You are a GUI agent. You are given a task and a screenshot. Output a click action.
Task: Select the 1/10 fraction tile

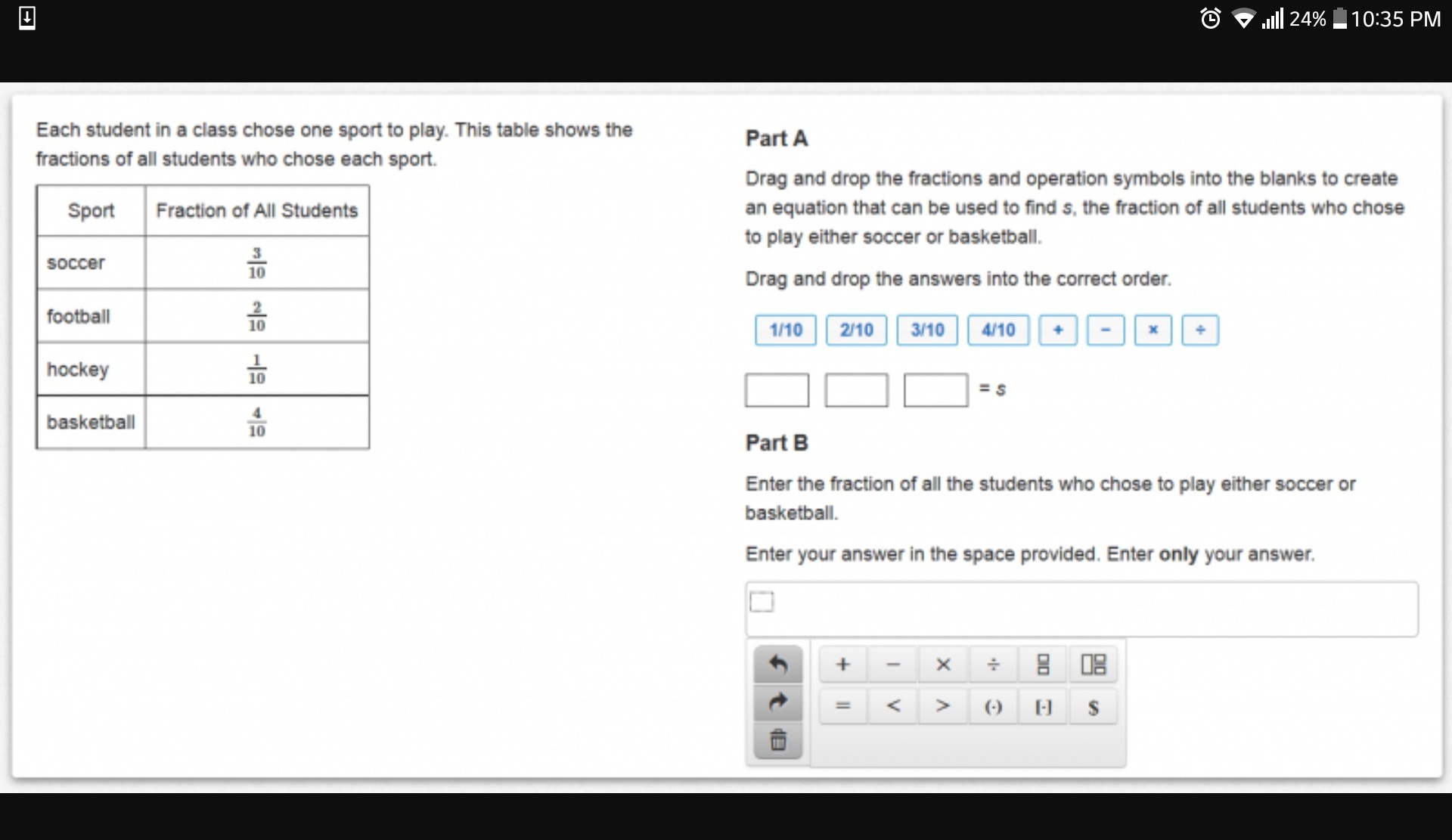(786, 330)
